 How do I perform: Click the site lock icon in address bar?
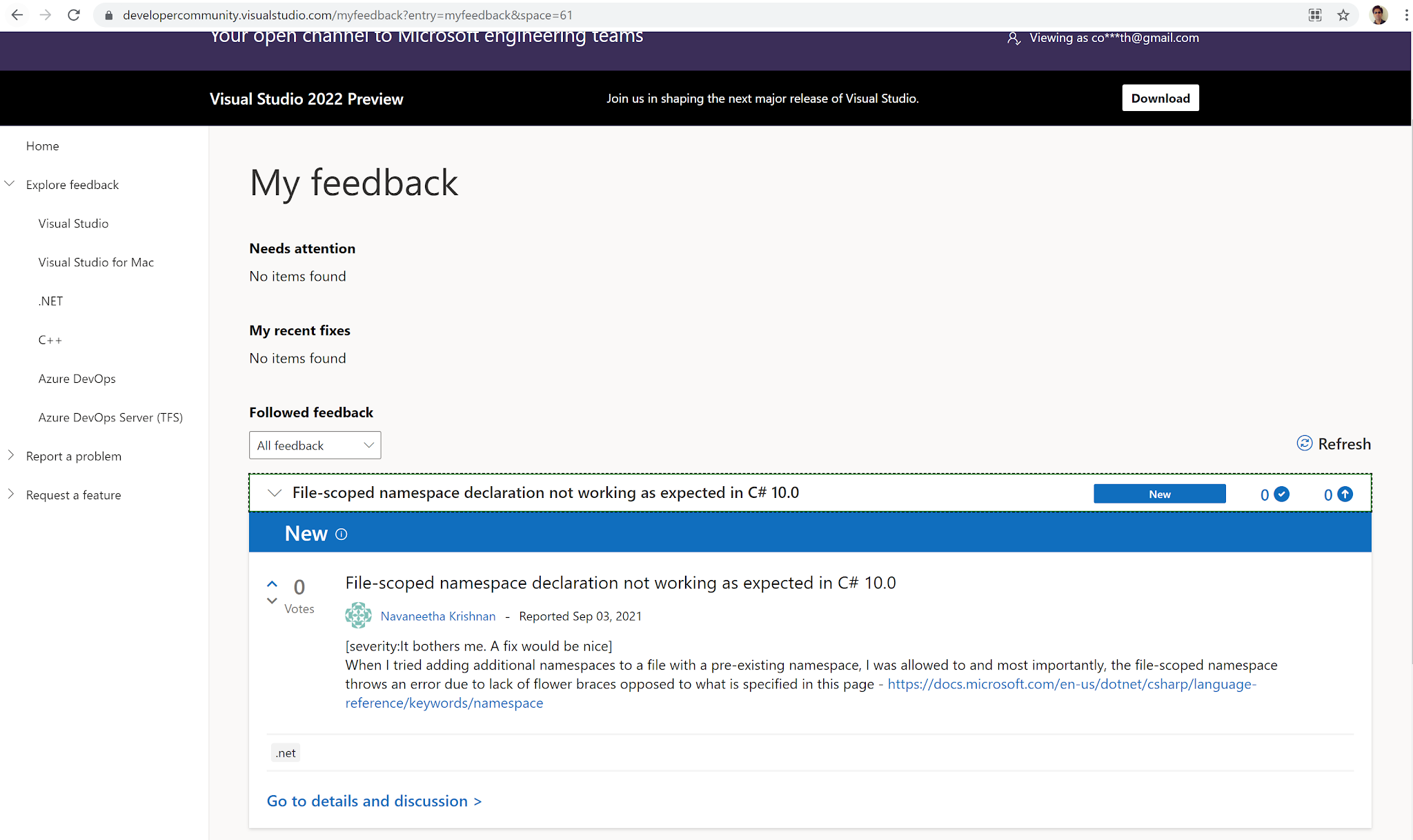pyautogui.click(x=108, y=15)
